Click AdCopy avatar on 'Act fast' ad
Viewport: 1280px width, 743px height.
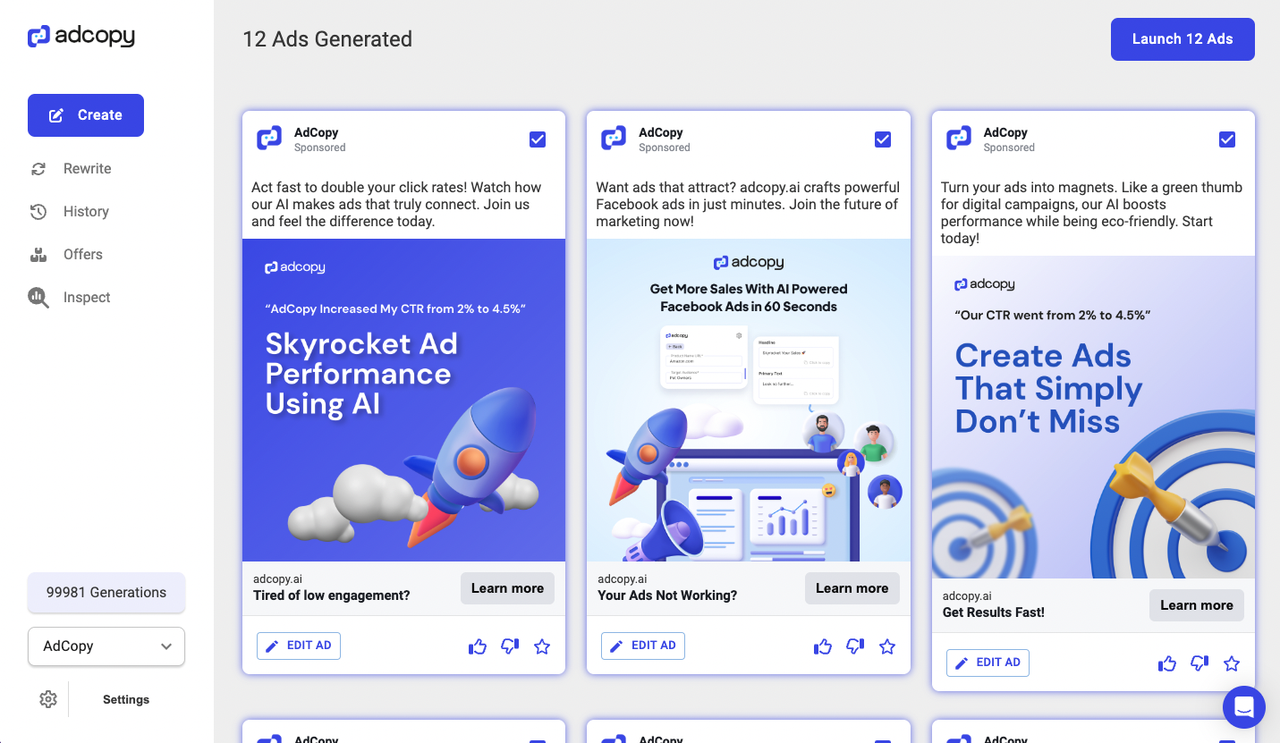269,139
